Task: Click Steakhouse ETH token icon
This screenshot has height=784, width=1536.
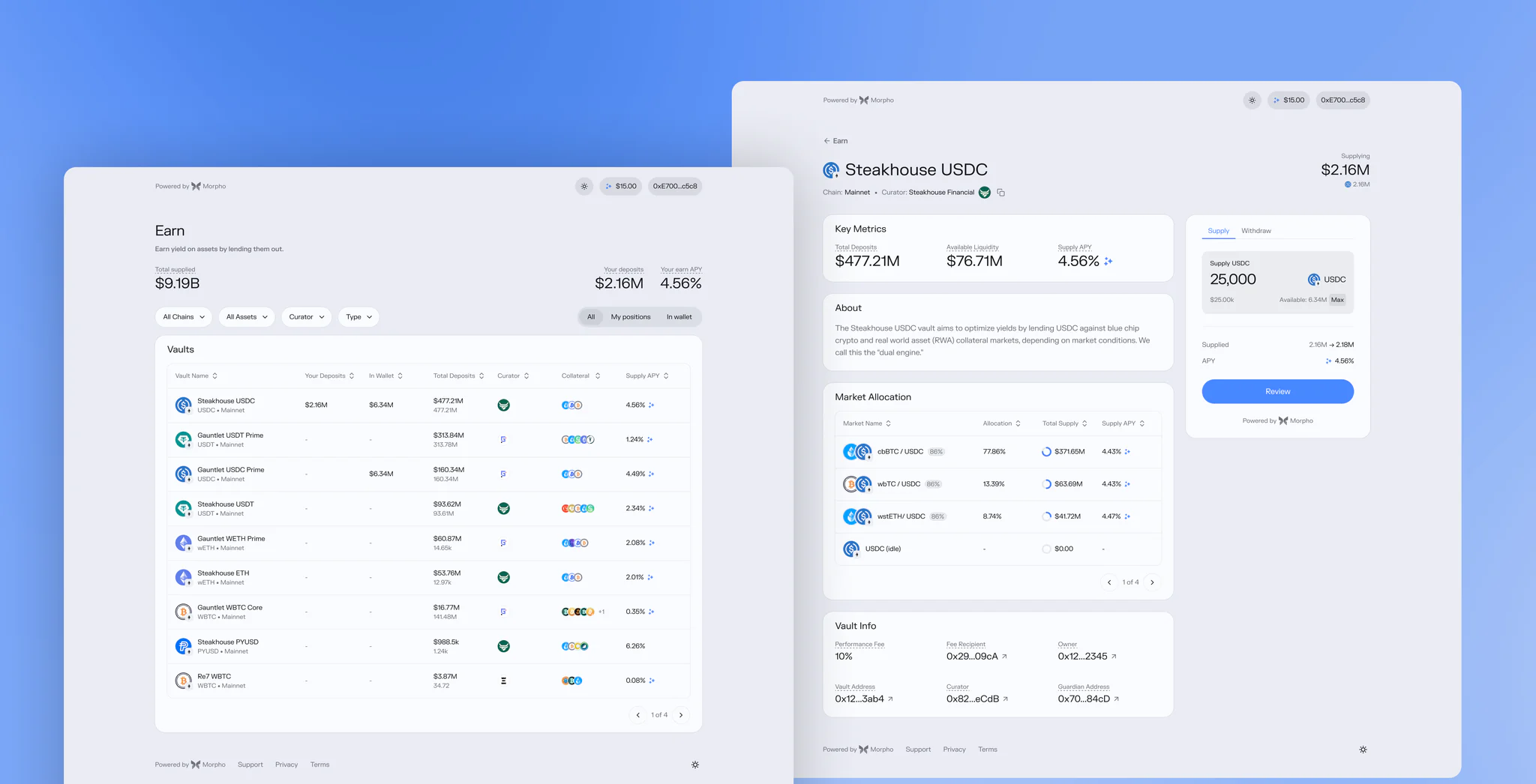Action: pos(183,578)
